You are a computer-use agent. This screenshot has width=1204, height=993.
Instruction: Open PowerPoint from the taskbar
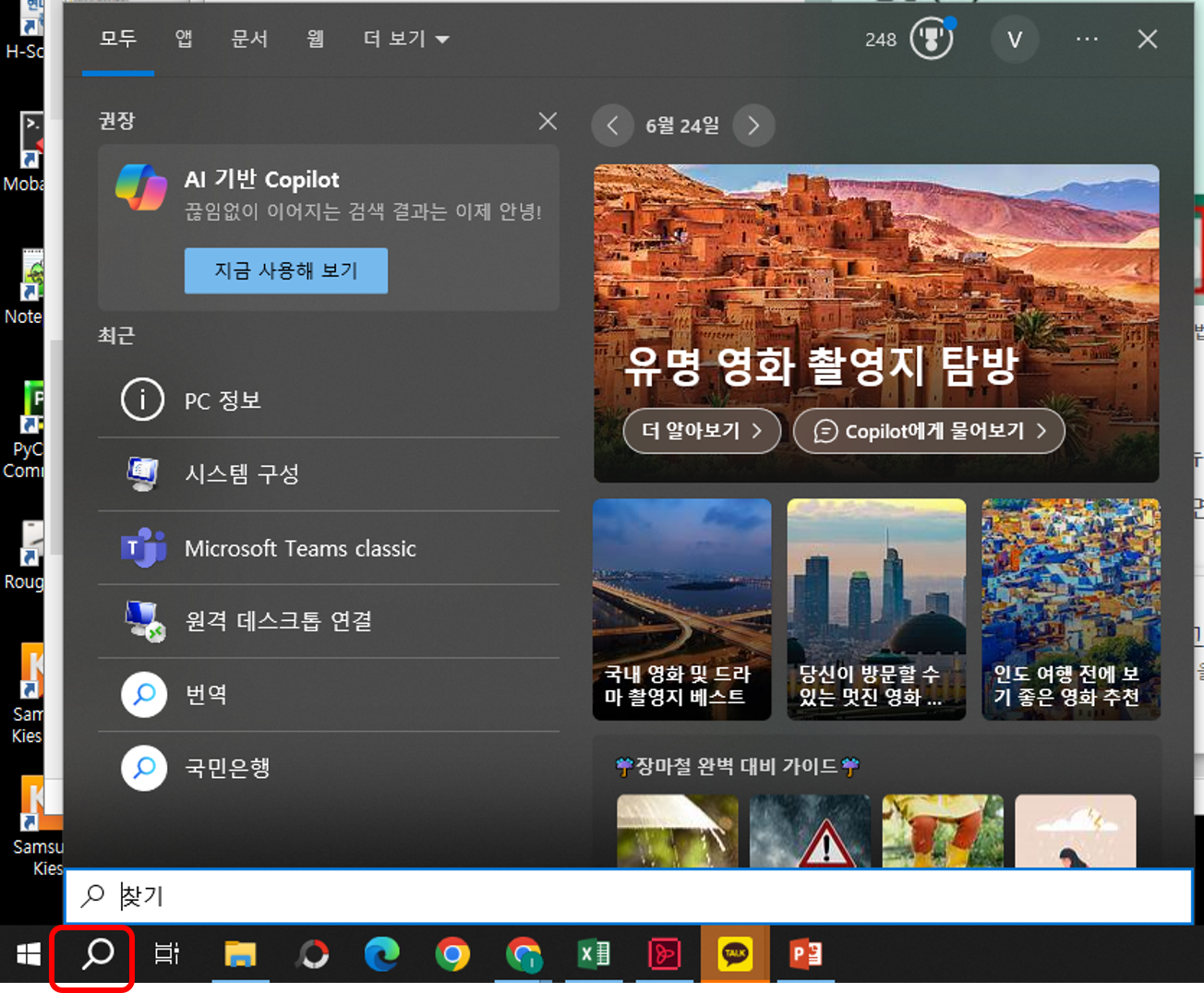tap(805, 954)
